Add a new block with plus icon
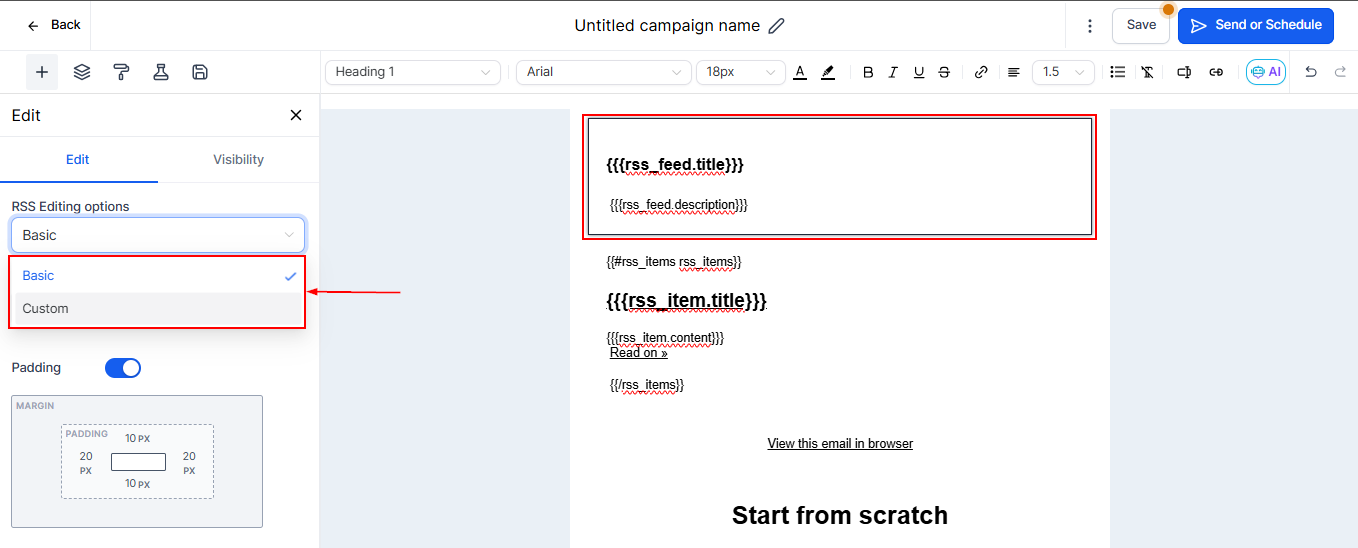The width and height of the screenshot is (1358, 548). point(42,72)
